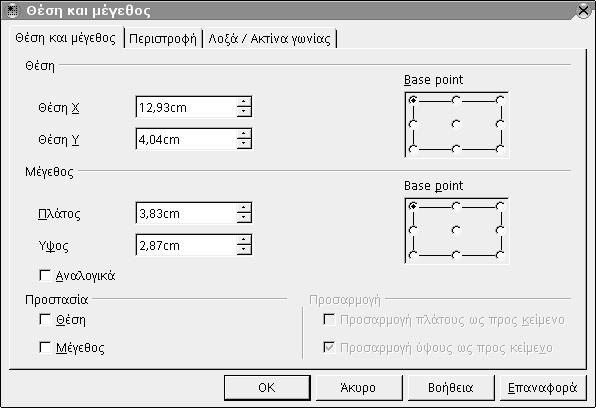Increase Πλάτος value with up arrow
This screenshot has width=596, height=408.
[243, 208]
